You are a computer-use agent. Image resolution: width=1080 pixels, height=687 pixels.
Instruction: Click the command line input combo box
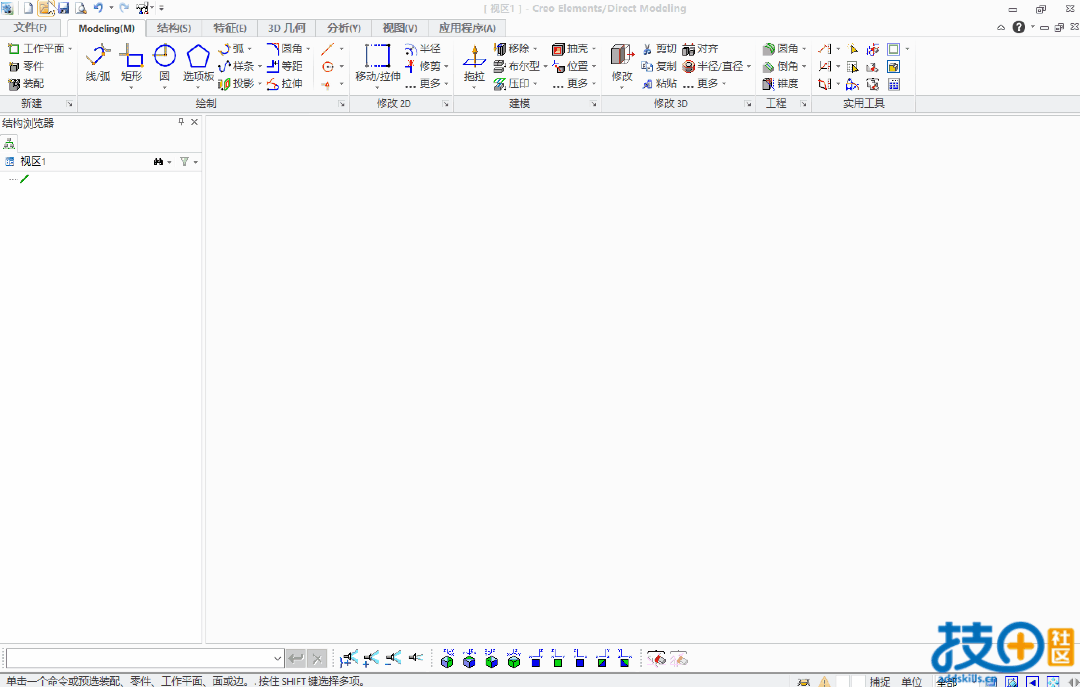coord(145,658)
